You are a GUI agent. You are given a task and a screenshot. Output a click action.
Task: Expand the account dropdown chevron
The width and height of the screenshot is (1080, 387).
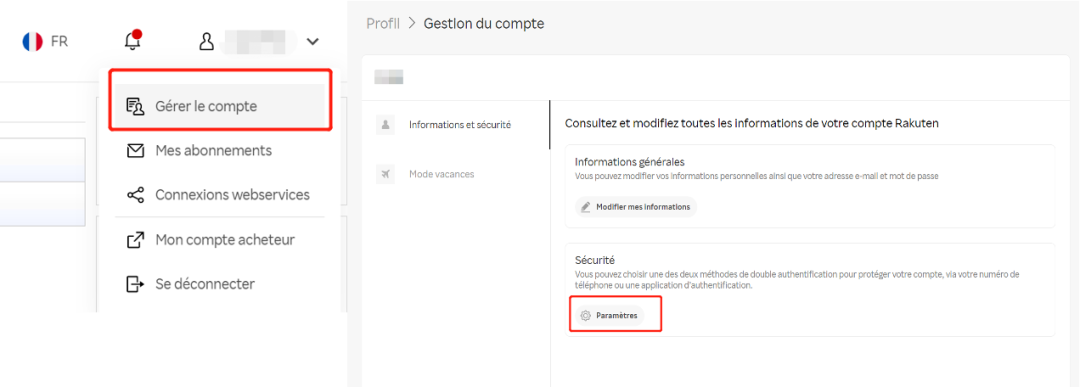[x=313, y=42]
